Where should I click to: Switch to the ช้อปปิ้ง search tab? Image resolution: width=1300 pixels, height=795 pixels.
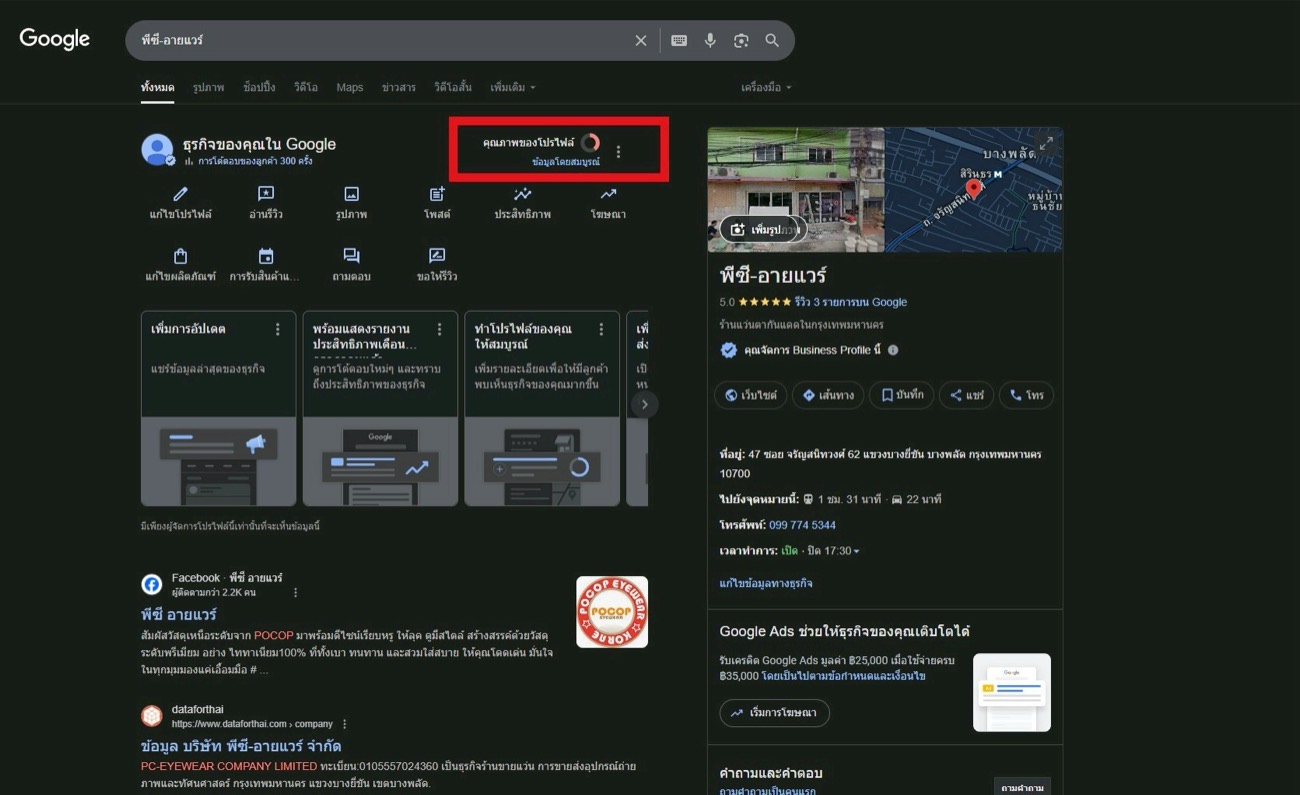tap(259, 88)
